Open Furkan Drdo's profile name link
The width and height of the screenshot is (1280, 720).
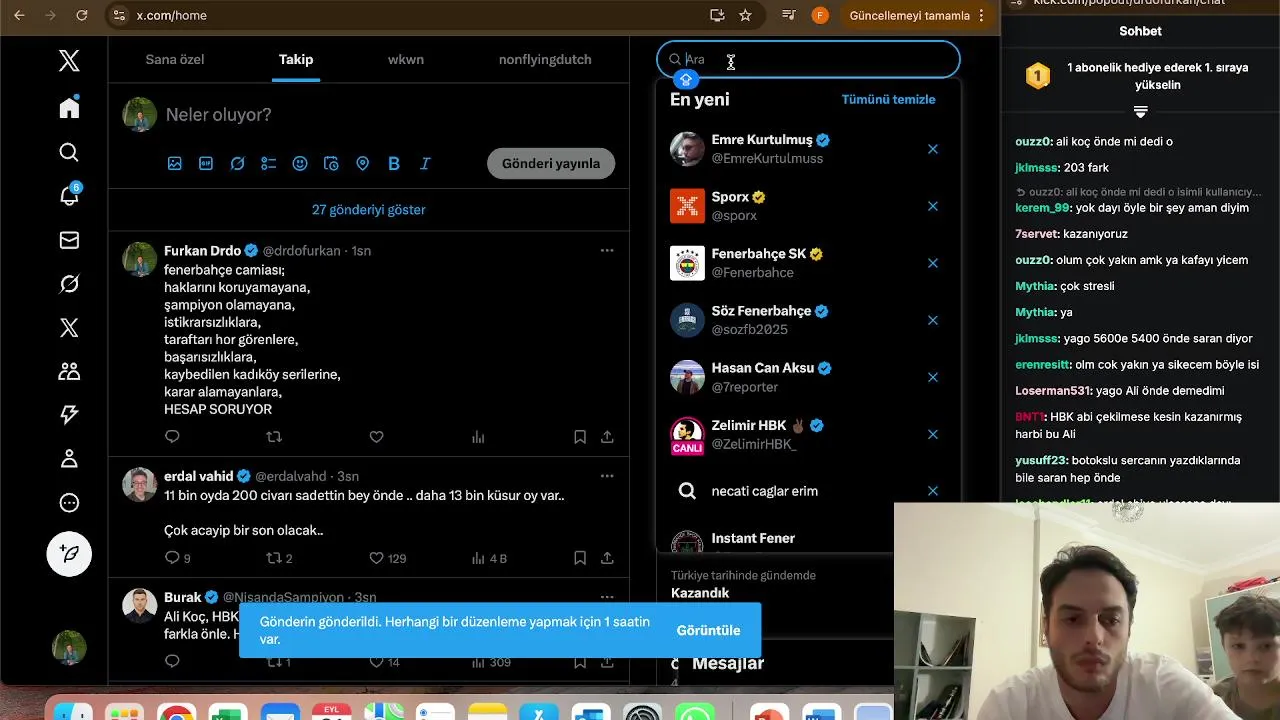202,250
